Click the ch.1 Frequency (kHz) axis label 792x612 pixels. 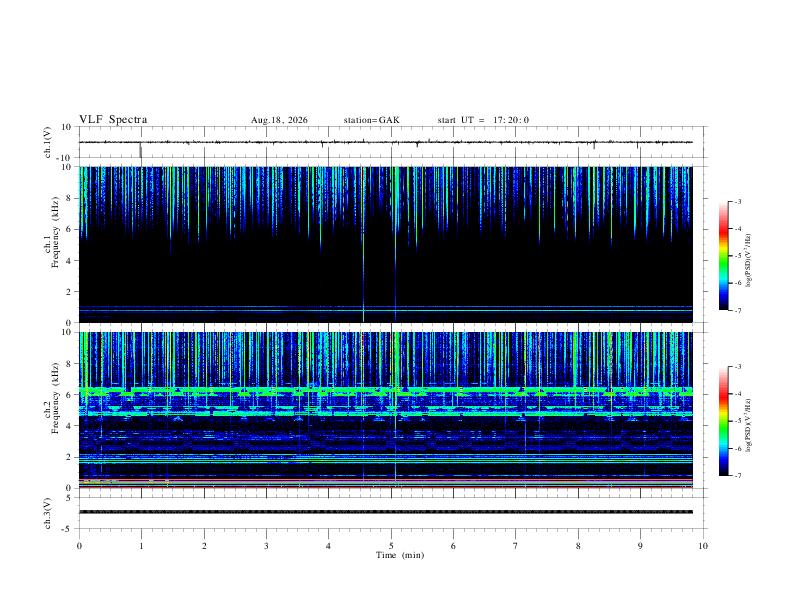coord(52,237)
